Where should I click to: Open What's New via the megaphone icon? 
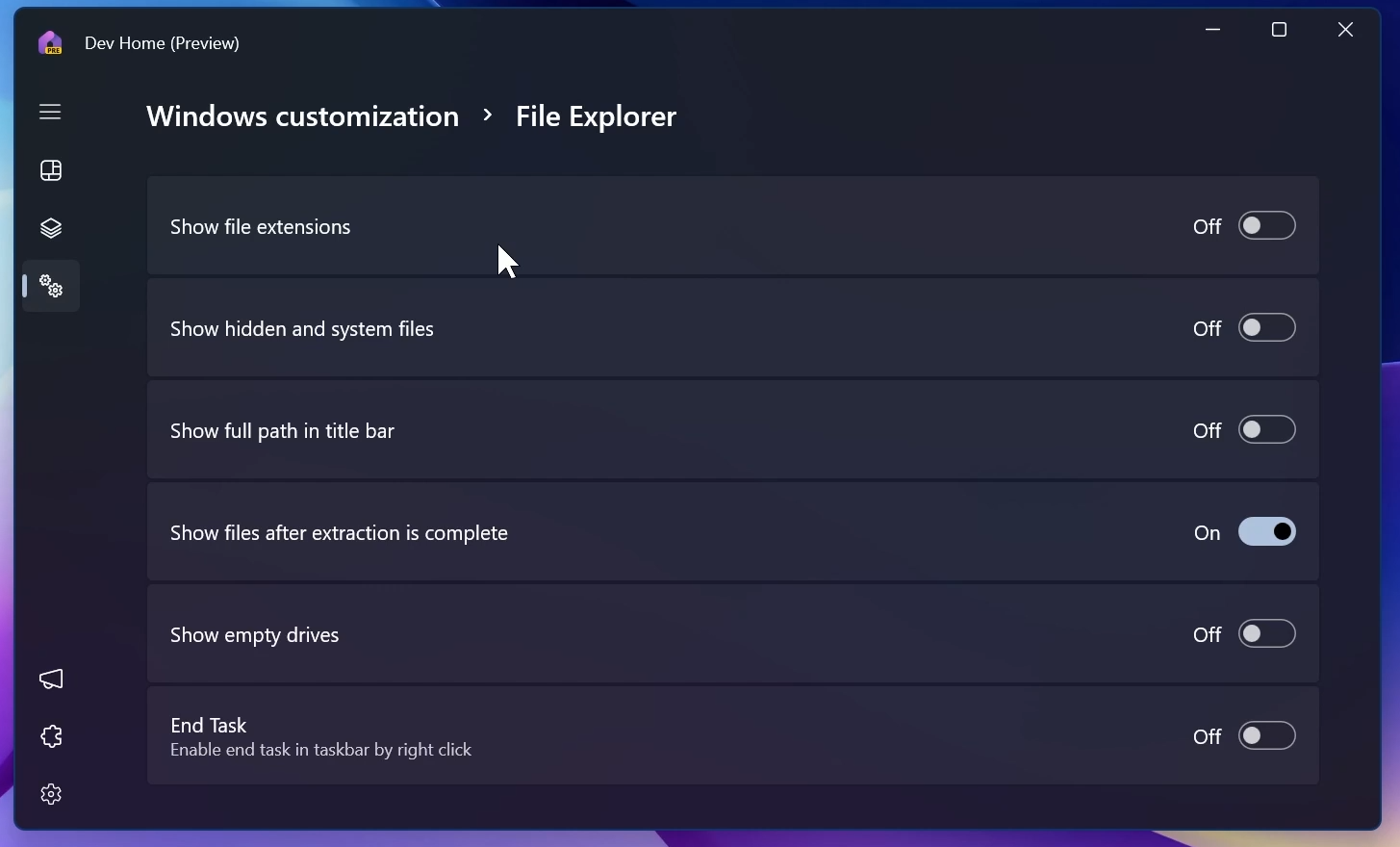point(49,680)
